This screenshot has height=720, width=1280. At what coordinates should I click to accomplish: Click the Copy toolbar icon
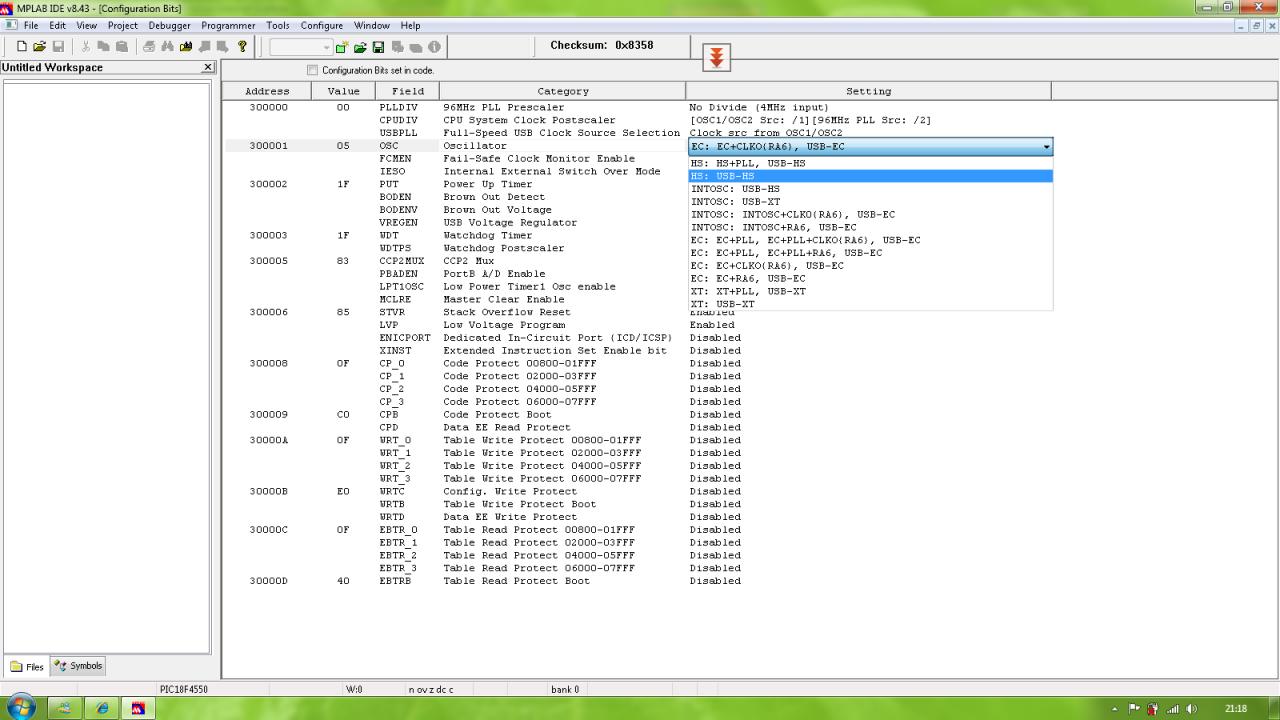105,47
